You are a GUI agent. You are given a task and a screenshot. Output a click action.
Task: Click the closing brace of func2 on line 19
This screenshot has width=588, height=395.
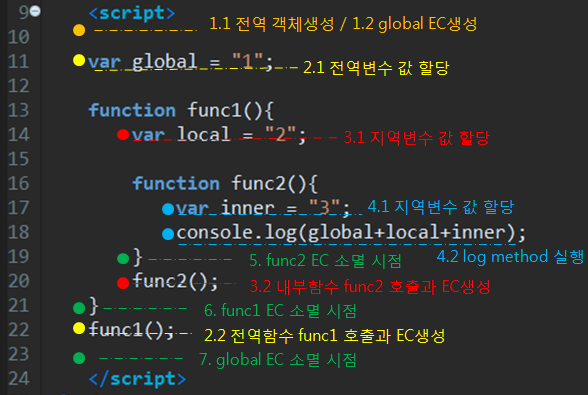coord(138,257)
